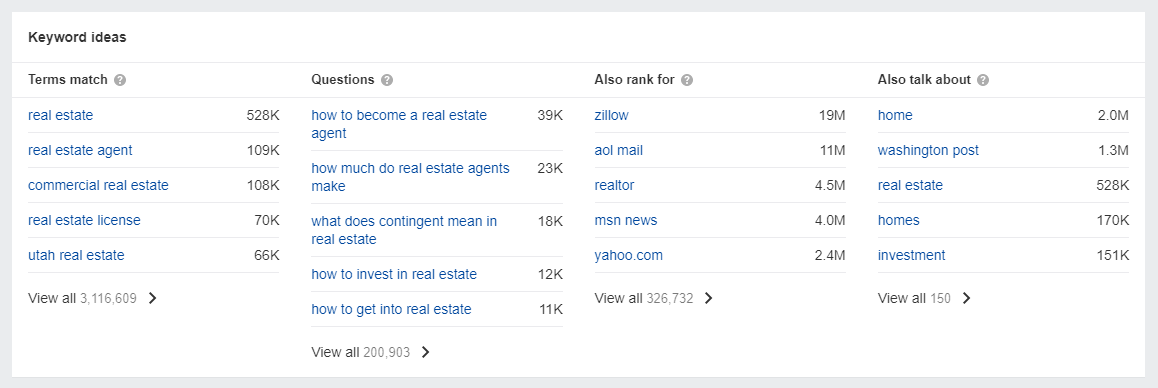Open 'commercial real estate' keyword link
1158x388 pixels.
point(98,186)
